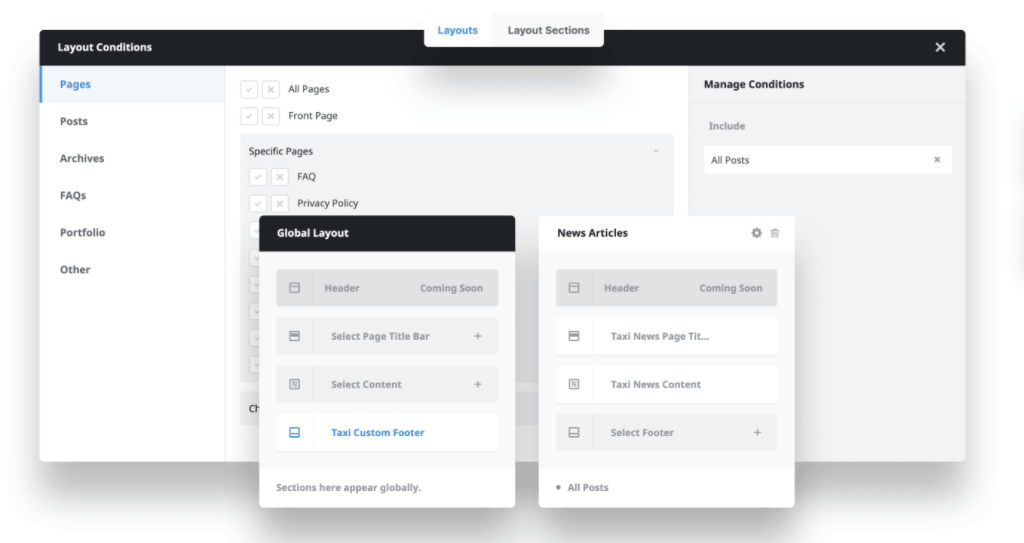Open the Taxi Custom Footer section
Screen dimensions: 1024x543
tap(387, 433)
